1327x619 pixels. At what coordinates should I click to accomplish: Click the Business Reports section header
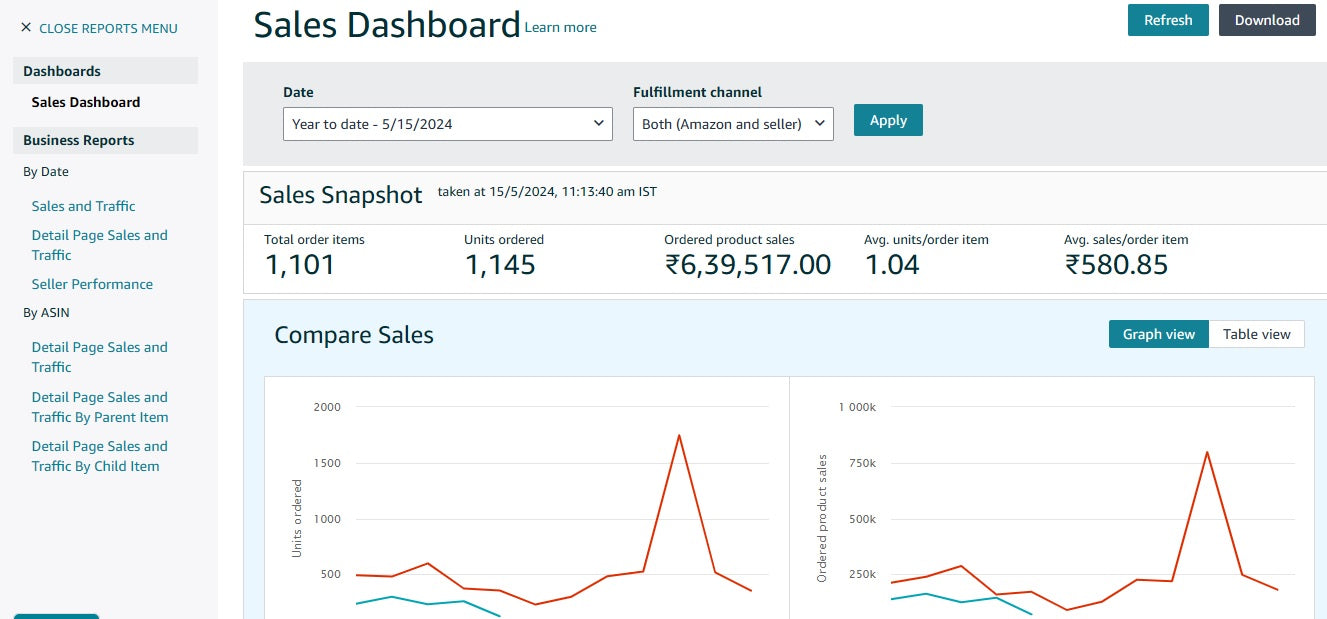point(78,140)
